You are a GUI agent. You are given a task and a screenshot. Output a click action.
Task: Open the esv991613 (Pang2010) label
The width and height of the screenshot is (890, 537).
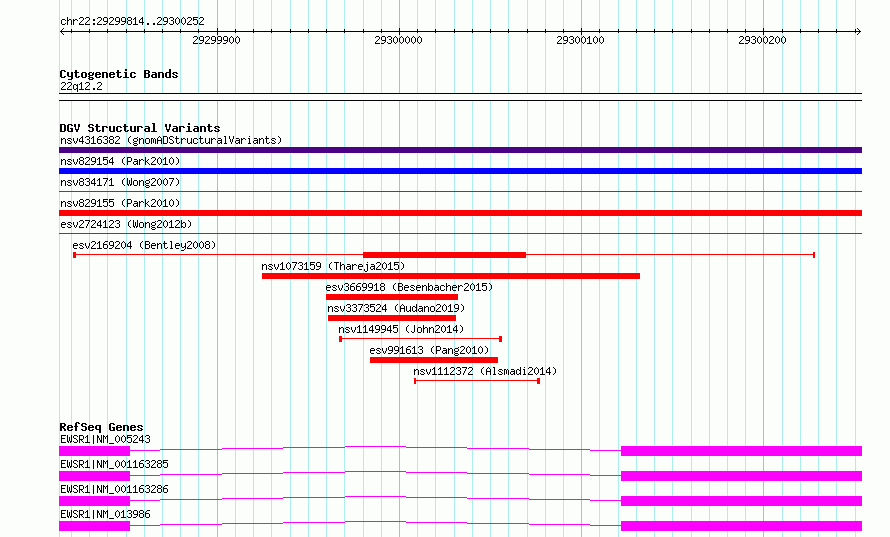[429, 350]
